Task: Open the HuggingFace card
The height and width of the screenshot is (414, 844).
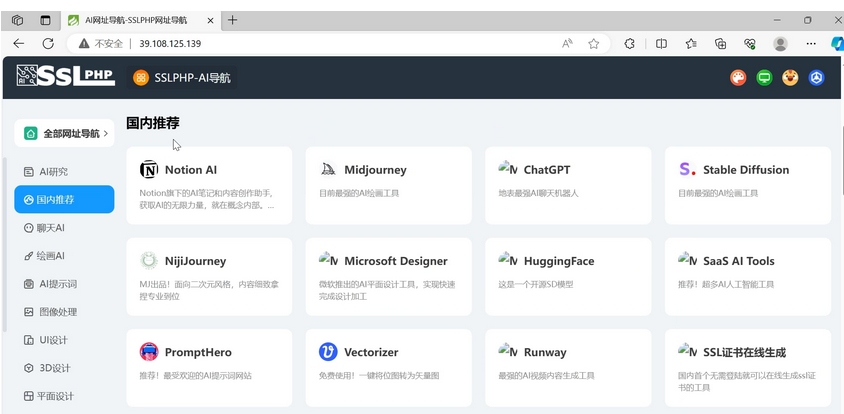Action: point(568,277)
